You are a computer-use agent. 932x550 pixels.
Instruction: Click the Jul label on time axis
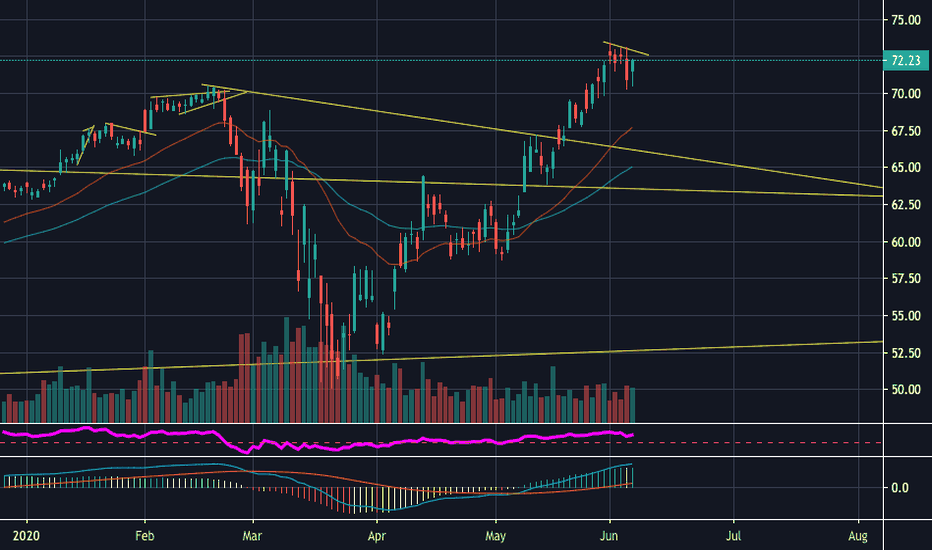733,536
